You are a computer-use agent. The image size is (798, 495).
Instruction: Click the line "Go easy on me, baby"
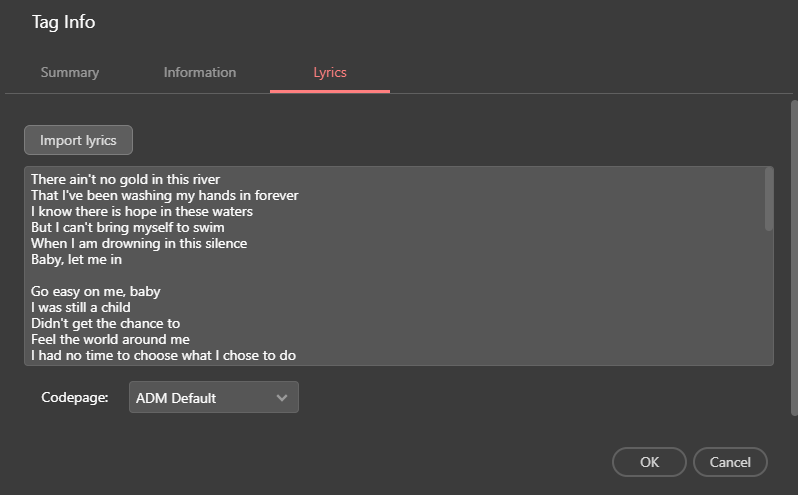[96, 292]
